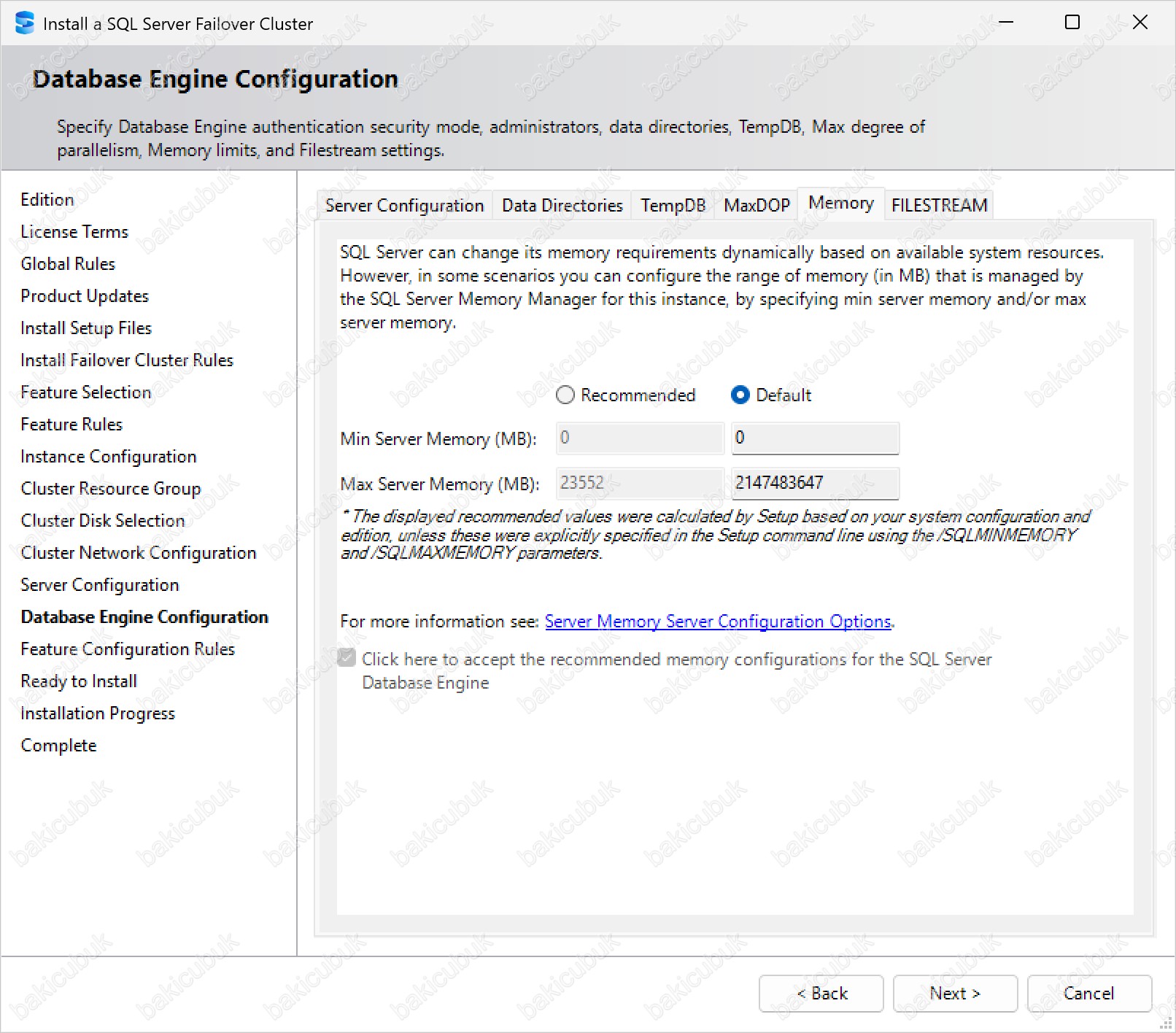Toggle the accept recommended memory configurations checkbox
The width and height of the screenshot is (1176, 1033).
[347, 658]
